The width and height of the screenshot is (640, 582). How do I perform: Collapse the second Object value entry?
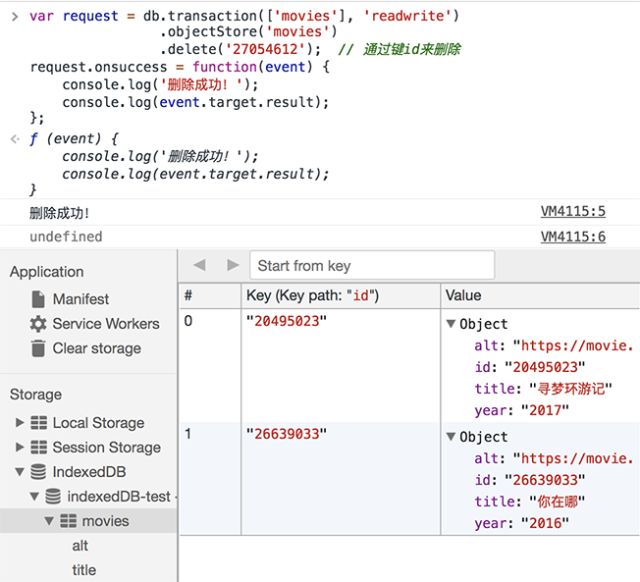(x=451, y=437)
